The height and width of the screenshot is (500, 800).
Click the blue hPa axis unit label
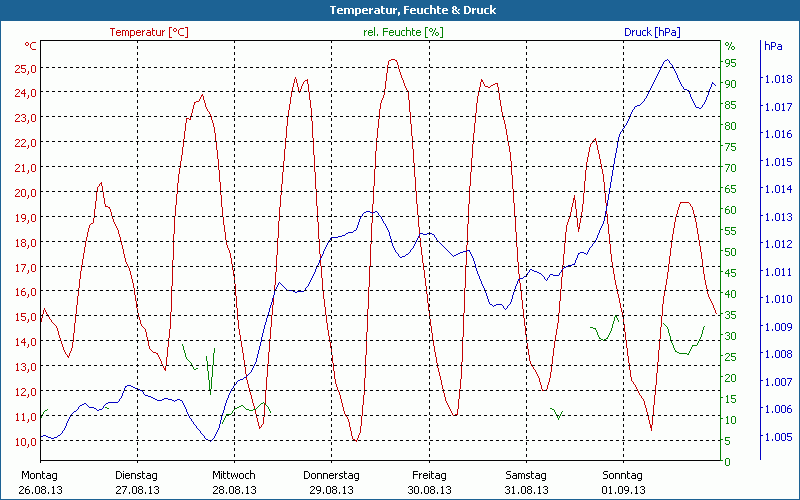point(773,46)
